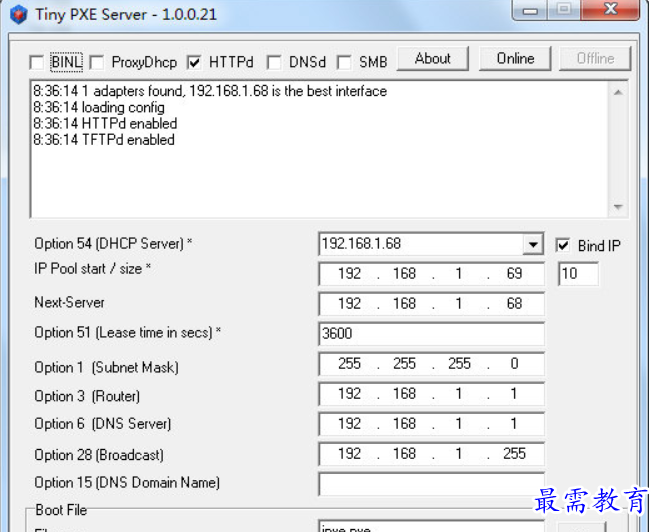
Task: Click the Tiny PXE Server app icon
Action: (18, 15)
